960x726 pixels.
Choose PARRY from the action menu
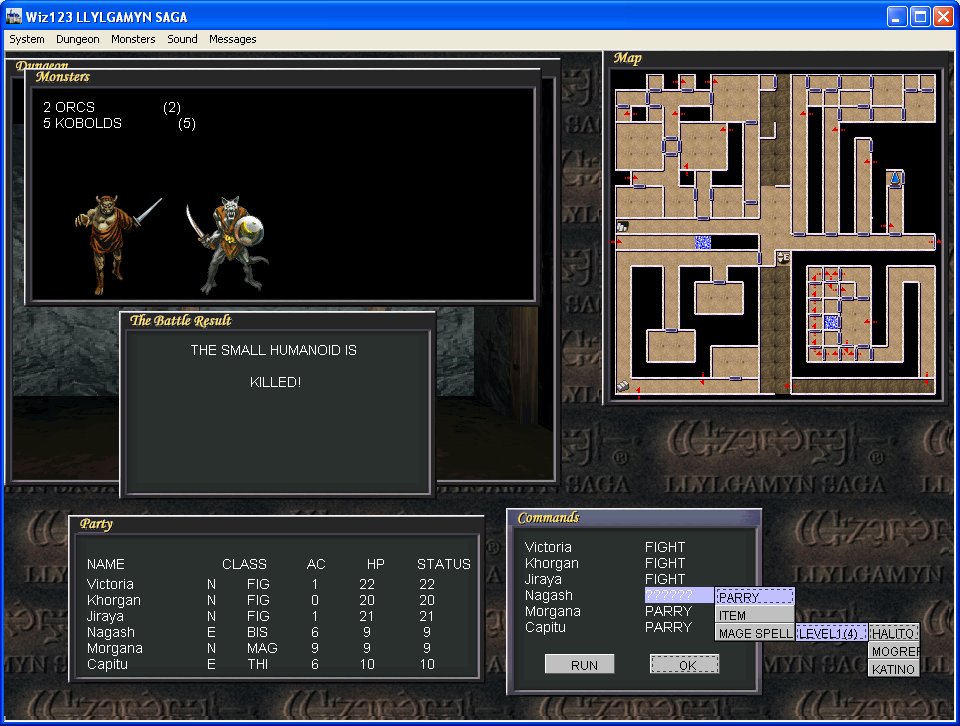tap(754, 597)
